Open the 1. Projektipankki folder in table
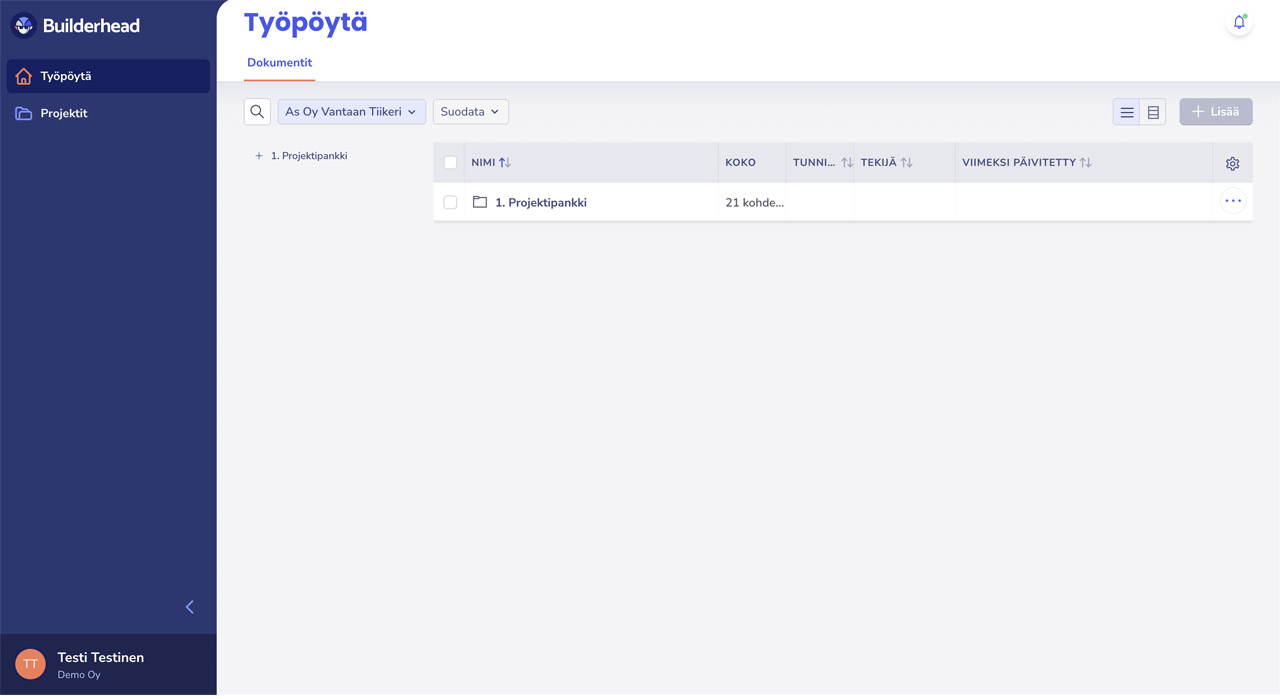The image size is (1280, 699). pos(540,203)
